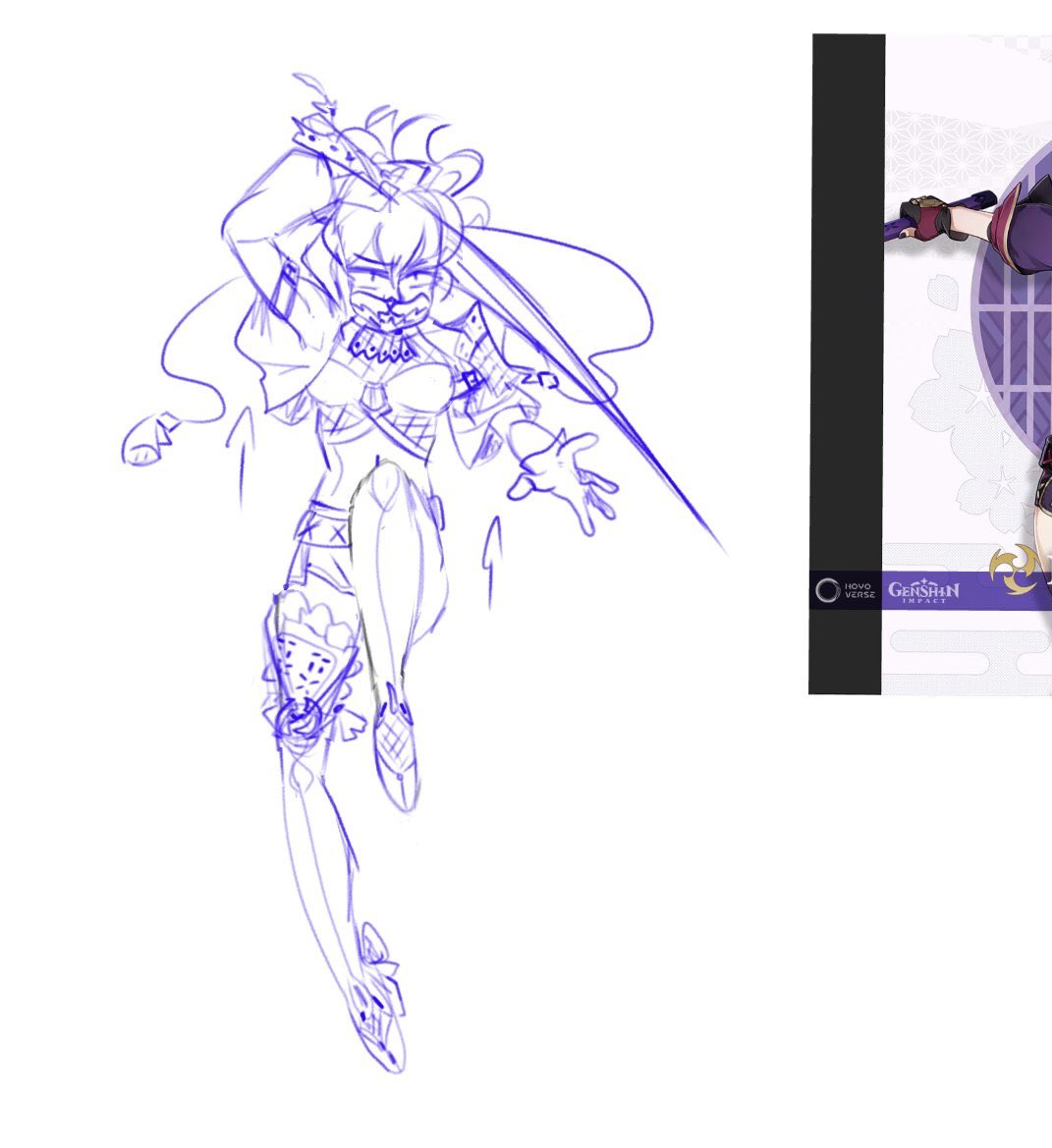This screenshot has height=1148, width=1052.
Task: Click the "HoYoverse" logo text
Action: click(x=846, y=590)
